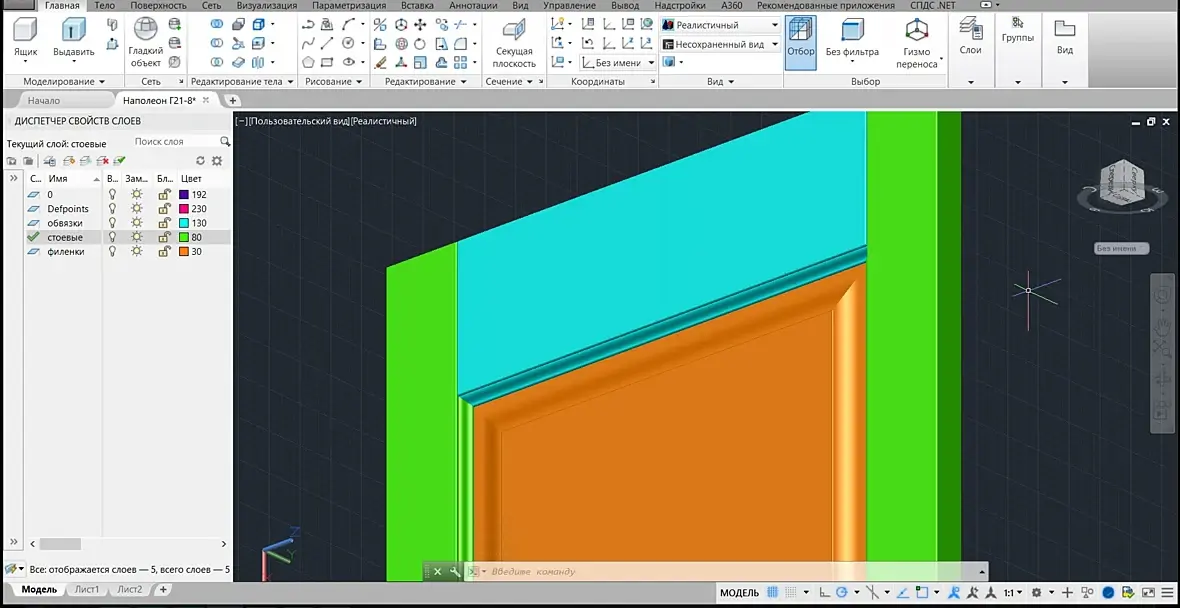
Task: Click the МОДЕЛЬ status bar button
Action: tap(739, 593)
